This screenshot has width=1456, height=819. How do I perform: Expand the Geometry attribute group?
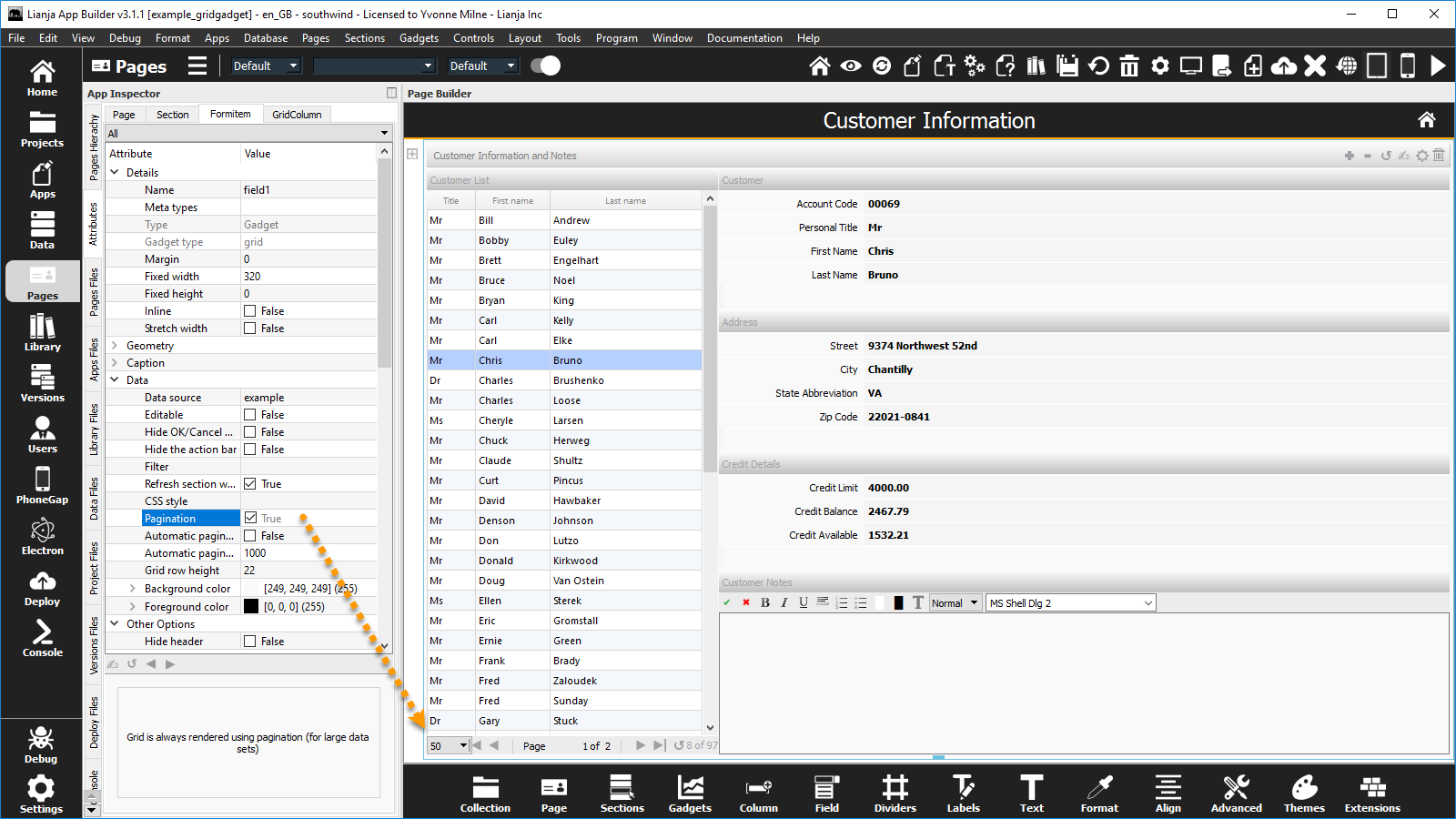tap(115, 346)
